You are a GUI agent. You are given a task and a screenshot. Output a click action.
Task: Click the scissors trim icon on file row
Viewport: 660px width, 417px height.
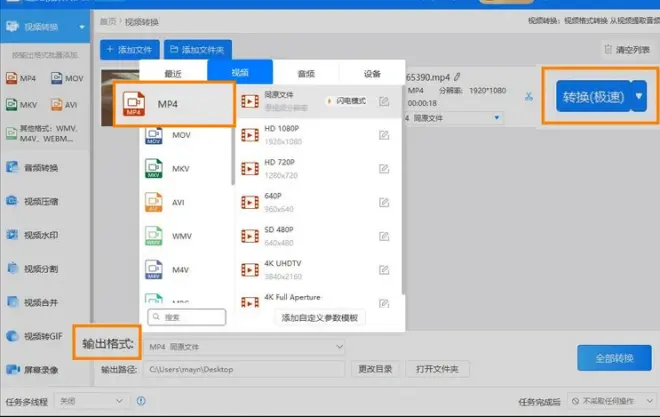(x=529, y=96)
